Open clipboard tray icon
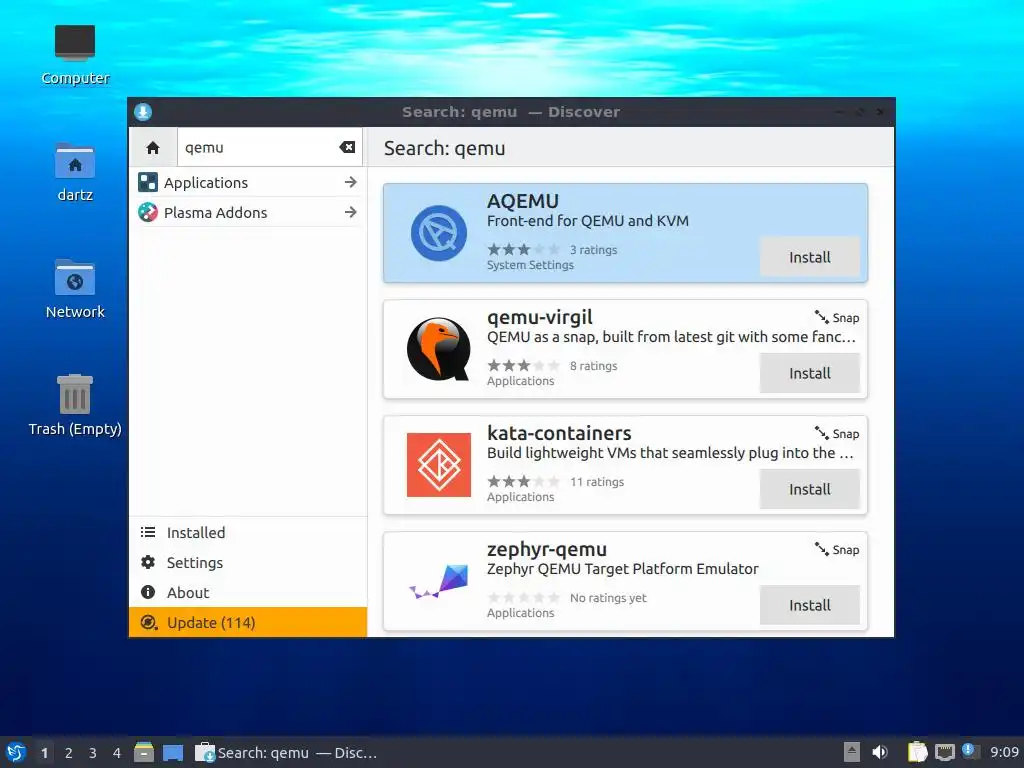The height and width of the screenshot is (768, 1024). [x=918, y=752]
